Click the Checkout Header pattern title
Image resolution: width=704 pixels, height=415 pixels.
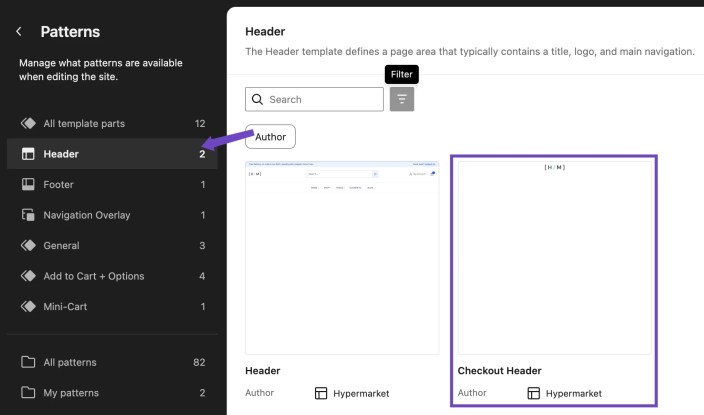point(499,371)
